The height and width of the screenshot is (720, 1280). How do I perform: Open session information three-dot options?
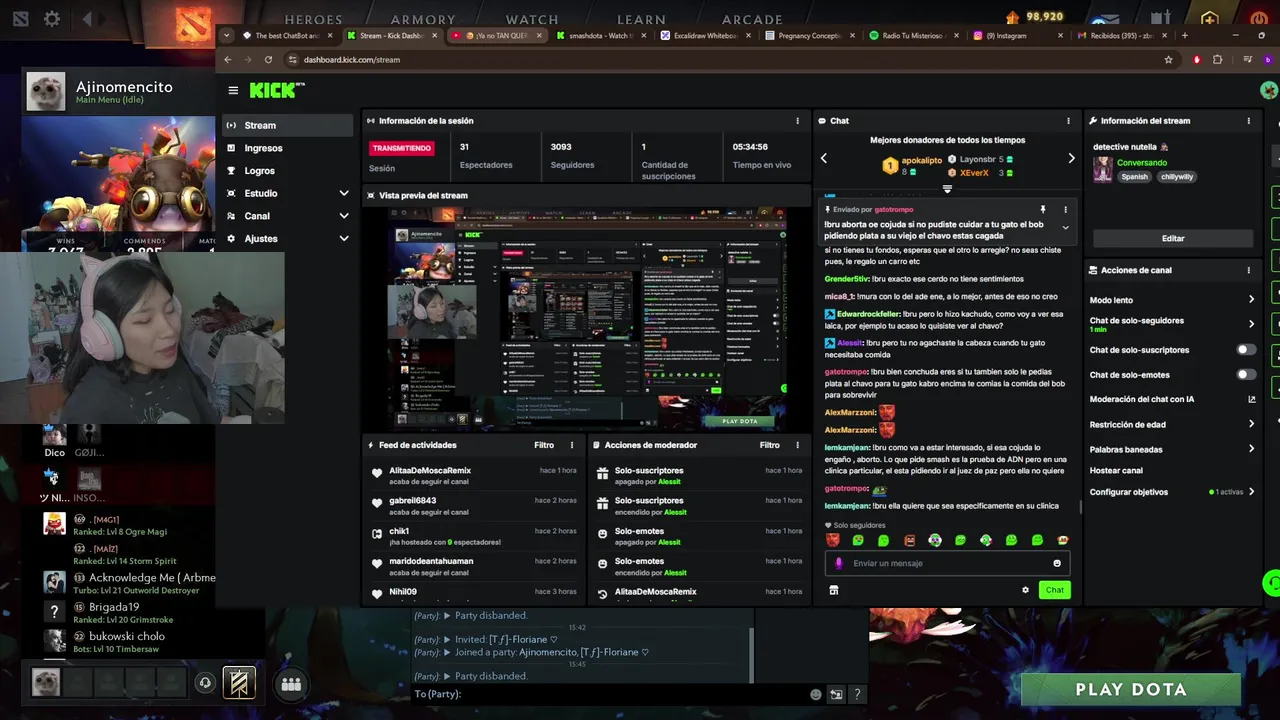[x=797, y=121]
